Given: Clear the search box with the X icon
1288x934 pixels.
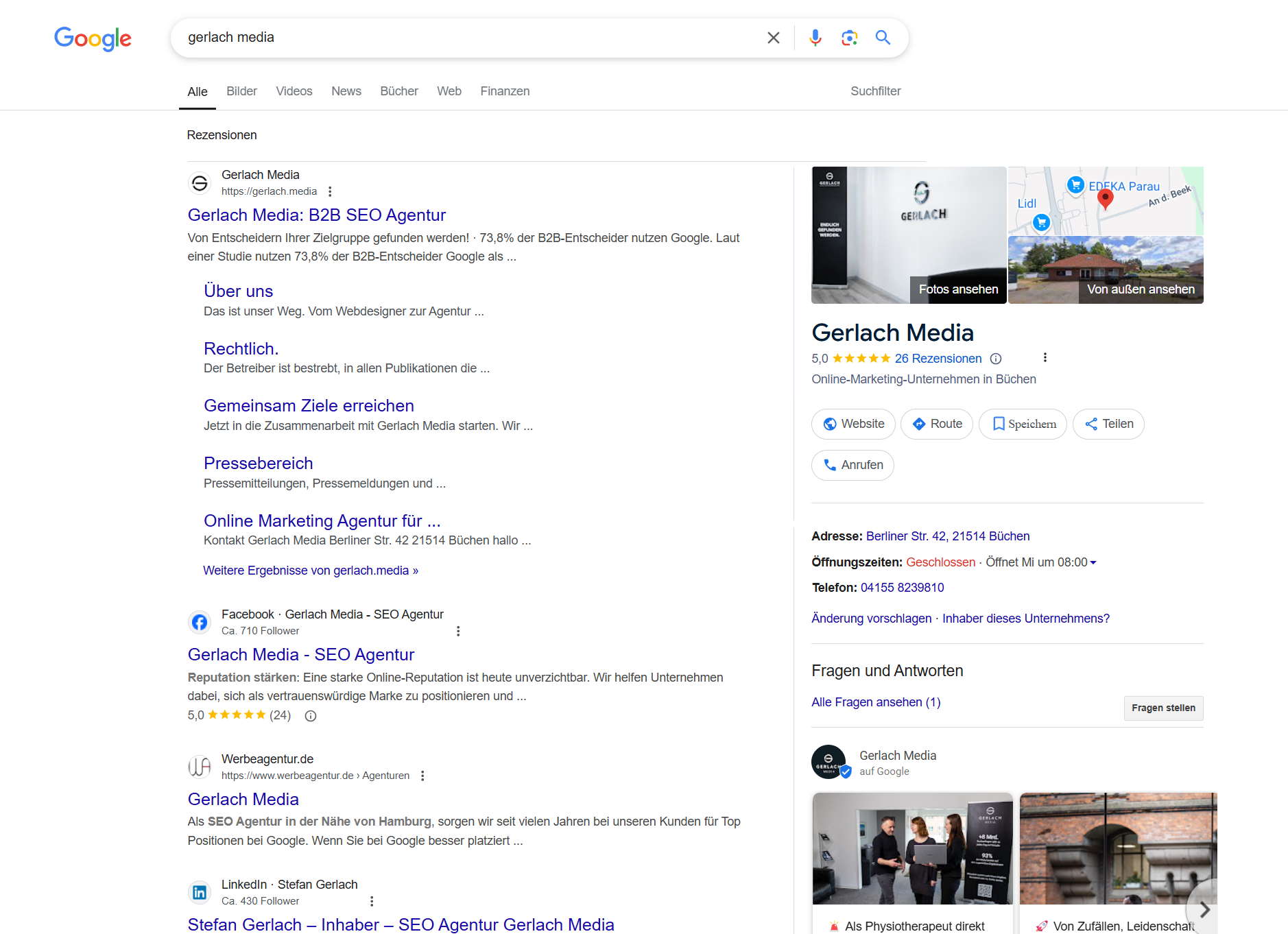Looking at the screenshot, I should pyautogui.click(x=773, y=38).
